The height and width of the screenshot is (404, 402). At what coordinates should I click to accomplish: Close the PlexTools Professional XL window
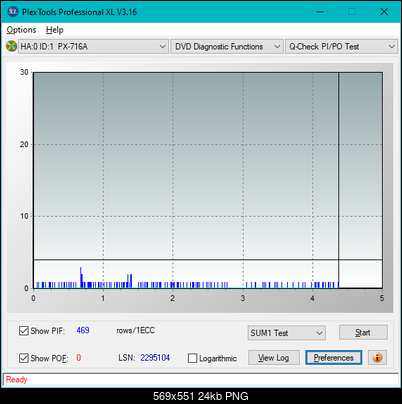[x=384, y=12]
